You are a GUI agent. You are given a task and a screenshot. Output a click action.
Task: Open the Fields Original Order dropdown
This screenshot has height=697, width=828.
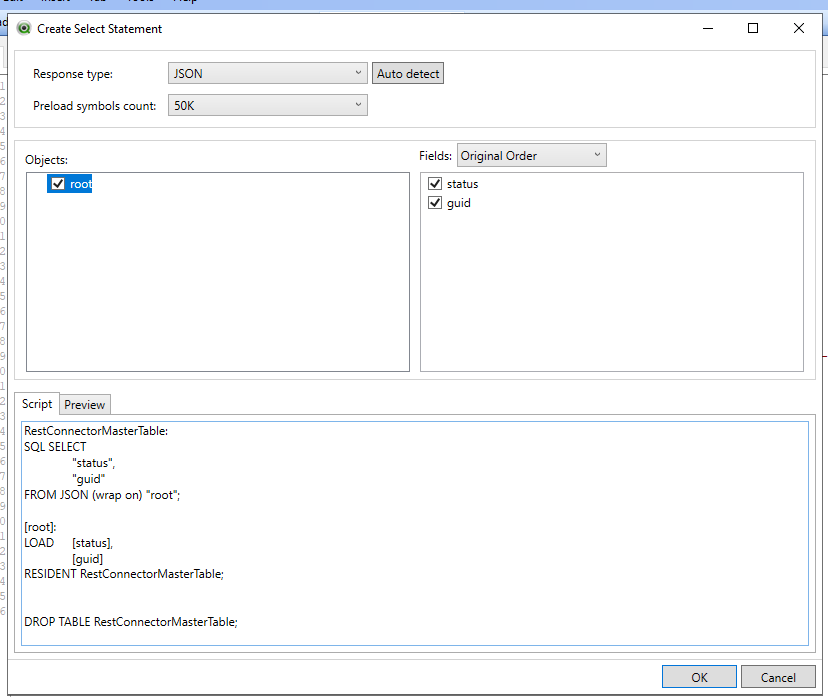pos(531,155)
